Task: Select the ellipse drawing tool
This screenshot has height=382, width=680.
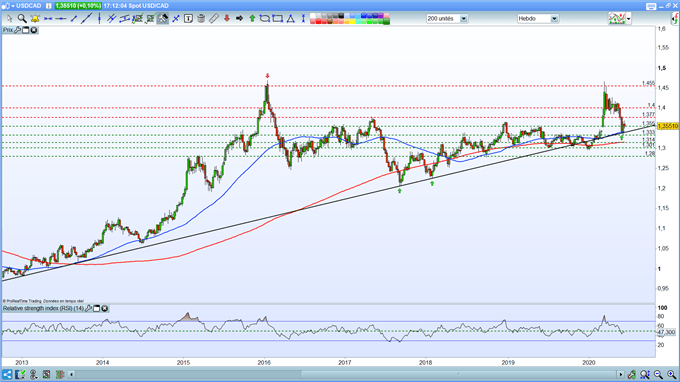Action: tap(265, 19)
